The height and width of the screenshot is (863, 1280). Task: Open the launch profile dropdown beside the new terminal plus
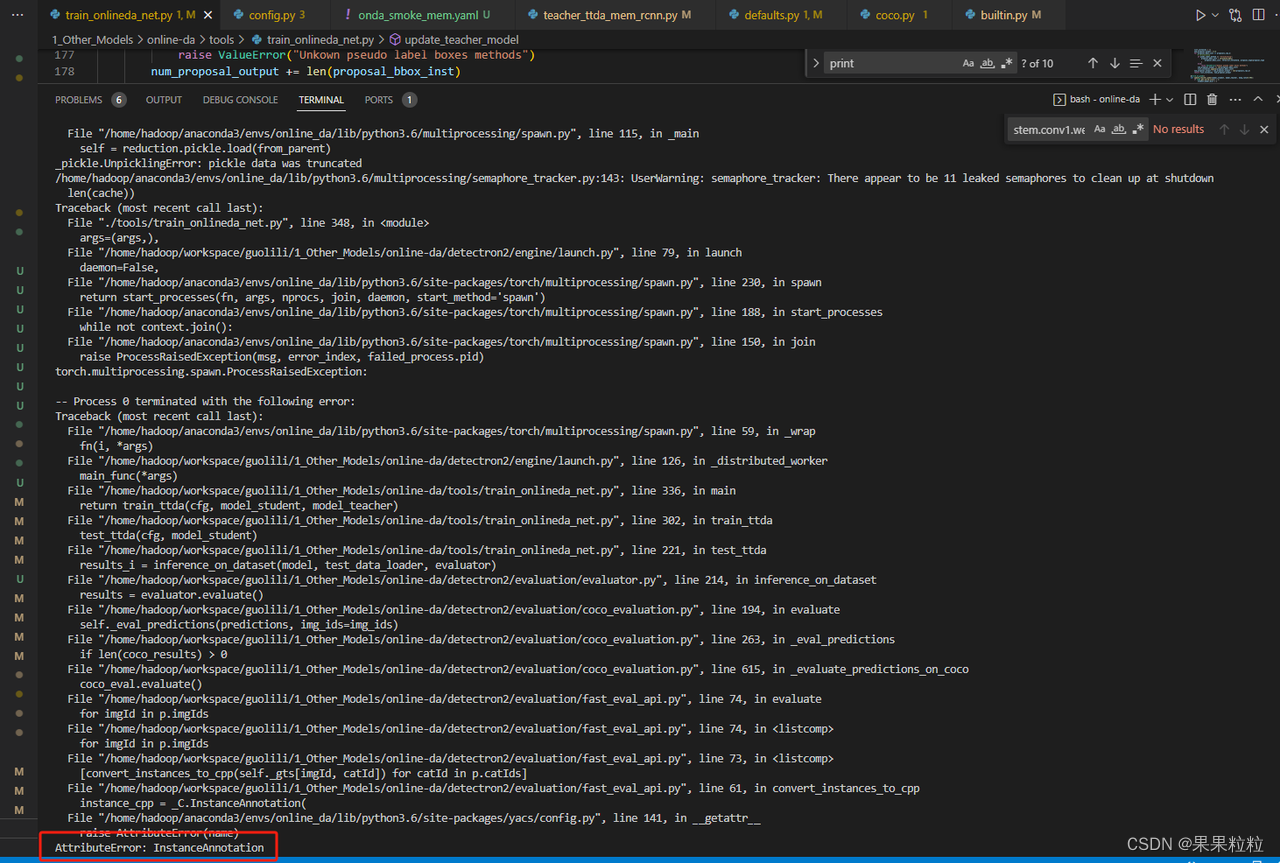pos(1170,99)
